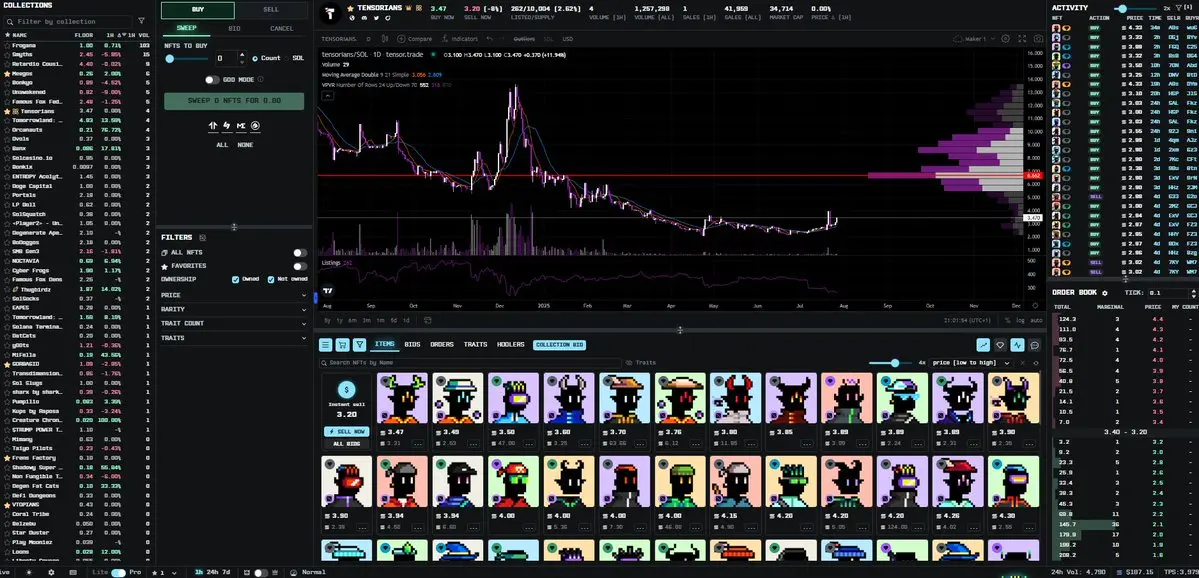The width and height of the screenshot is (1199, 578).
Task: Open the Maker 1 layout dropdown
Action: [973, 38]
